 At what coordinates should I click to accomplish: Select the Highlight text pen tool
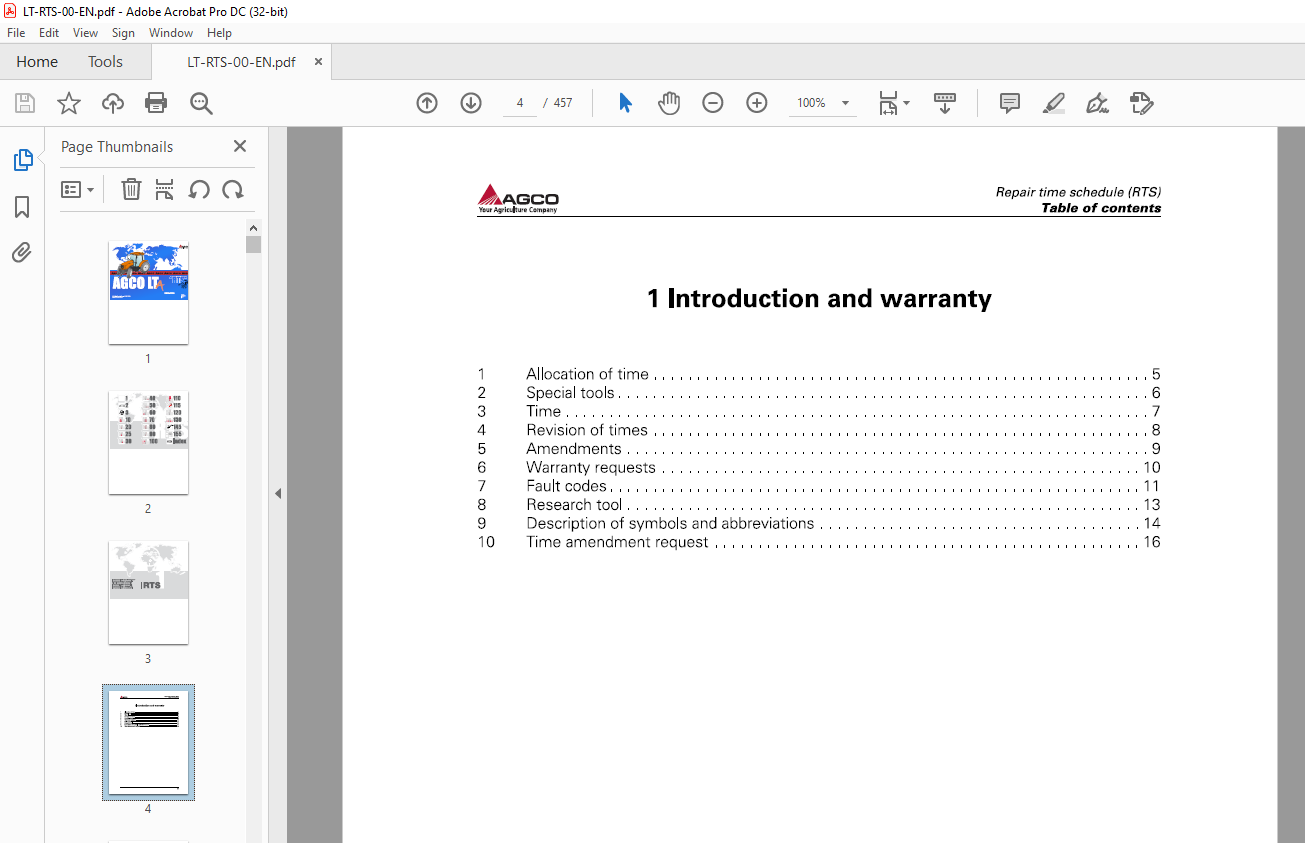(x=1053, y=103)
